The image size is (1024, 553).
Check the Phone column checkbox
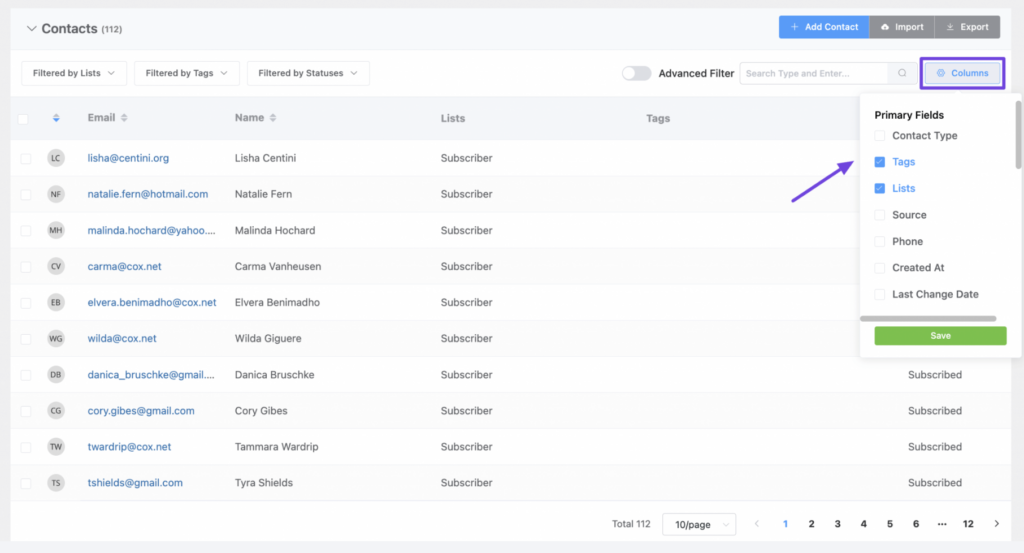coord(880,242)
